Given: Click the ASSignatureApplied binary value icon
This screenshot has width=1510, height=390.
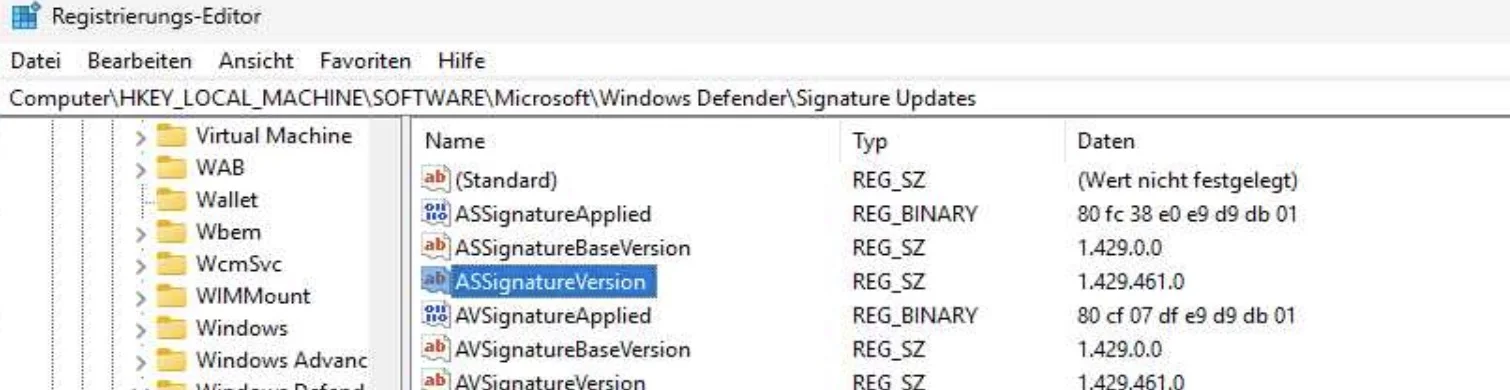Looking at the screenshot, I should click(436, 214).
